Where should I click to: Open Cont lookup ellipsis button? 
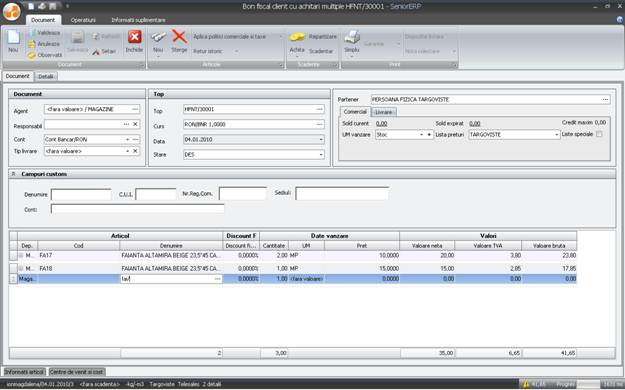(x=136, y=140)
